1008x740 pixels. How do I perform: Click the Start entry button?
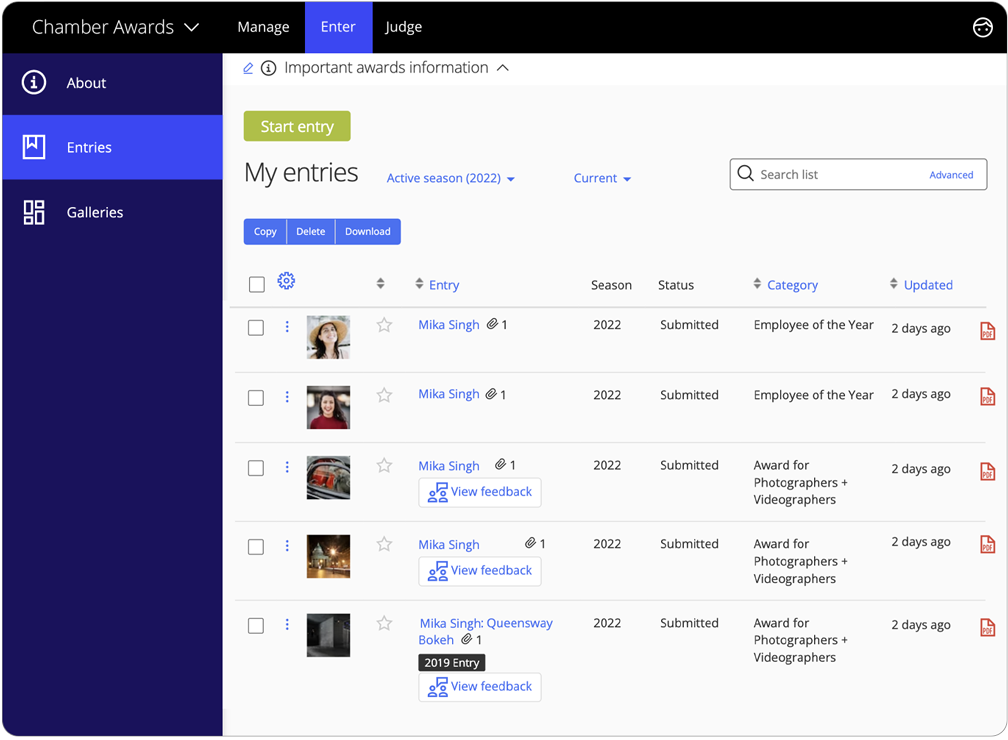(x=296, y=126)
